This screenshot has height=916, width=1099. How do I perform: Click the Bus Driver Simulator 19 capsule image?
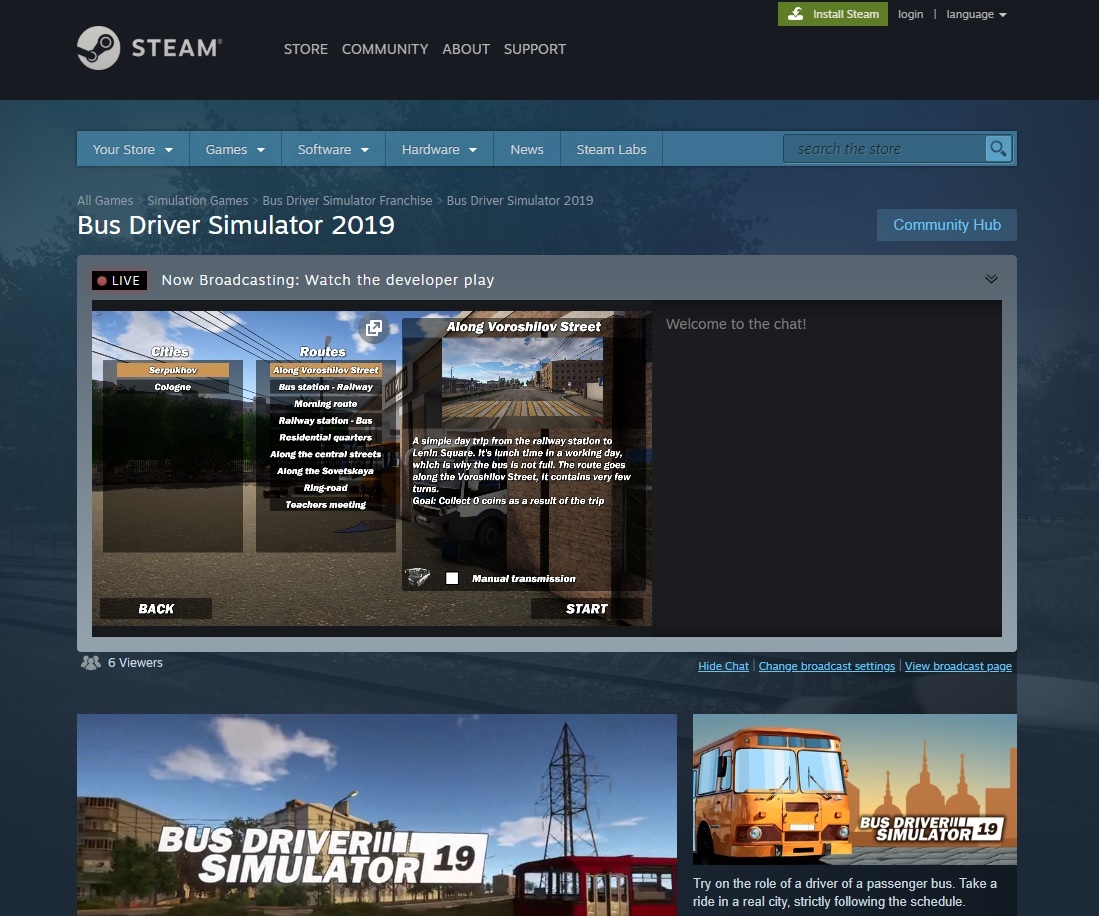click(x=854, y=789)
